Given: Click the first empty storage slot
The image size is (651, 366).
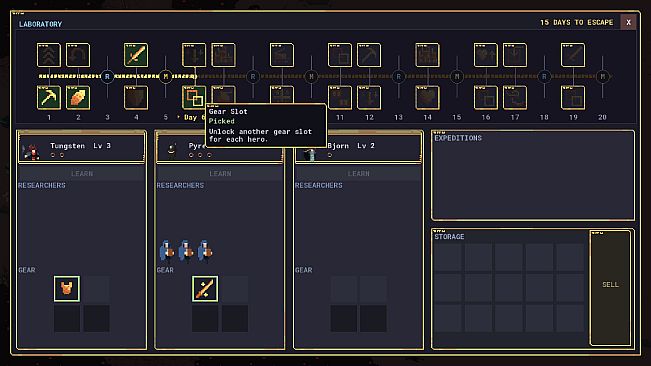Looking at the screenshot, I should tap(448, 258).
